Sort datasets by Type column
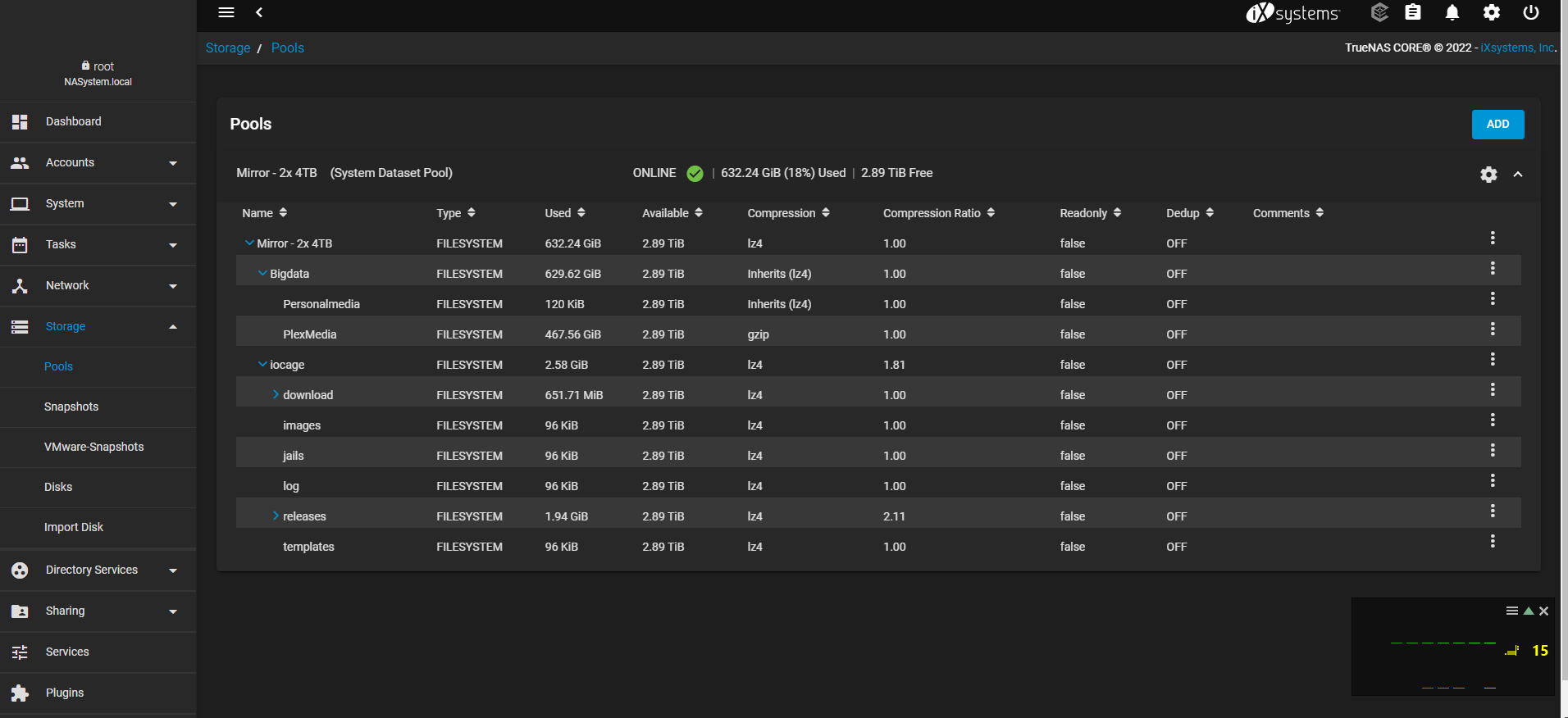1568x718 pixels. (x=456, y=213)
